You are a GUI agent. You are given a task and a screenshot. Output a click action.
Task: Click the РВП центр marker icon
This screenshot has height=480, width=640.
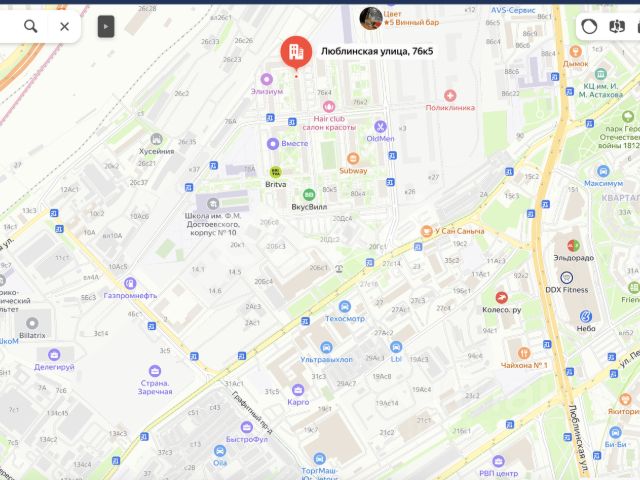tap(498, 462)
